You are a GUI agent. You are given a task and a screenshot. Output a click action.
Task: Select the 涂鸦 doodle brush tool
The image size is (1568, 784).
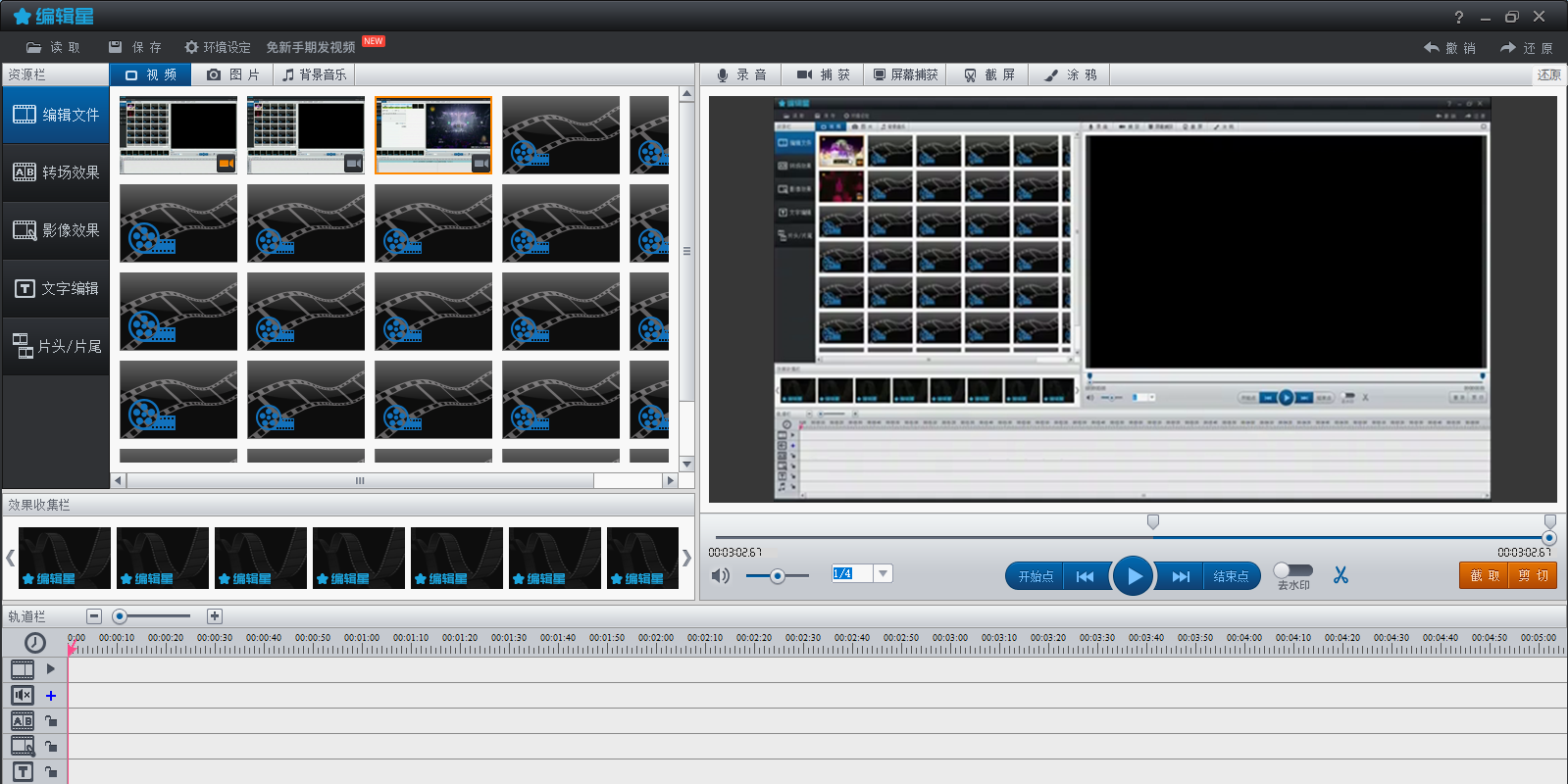click(1071, 74)
